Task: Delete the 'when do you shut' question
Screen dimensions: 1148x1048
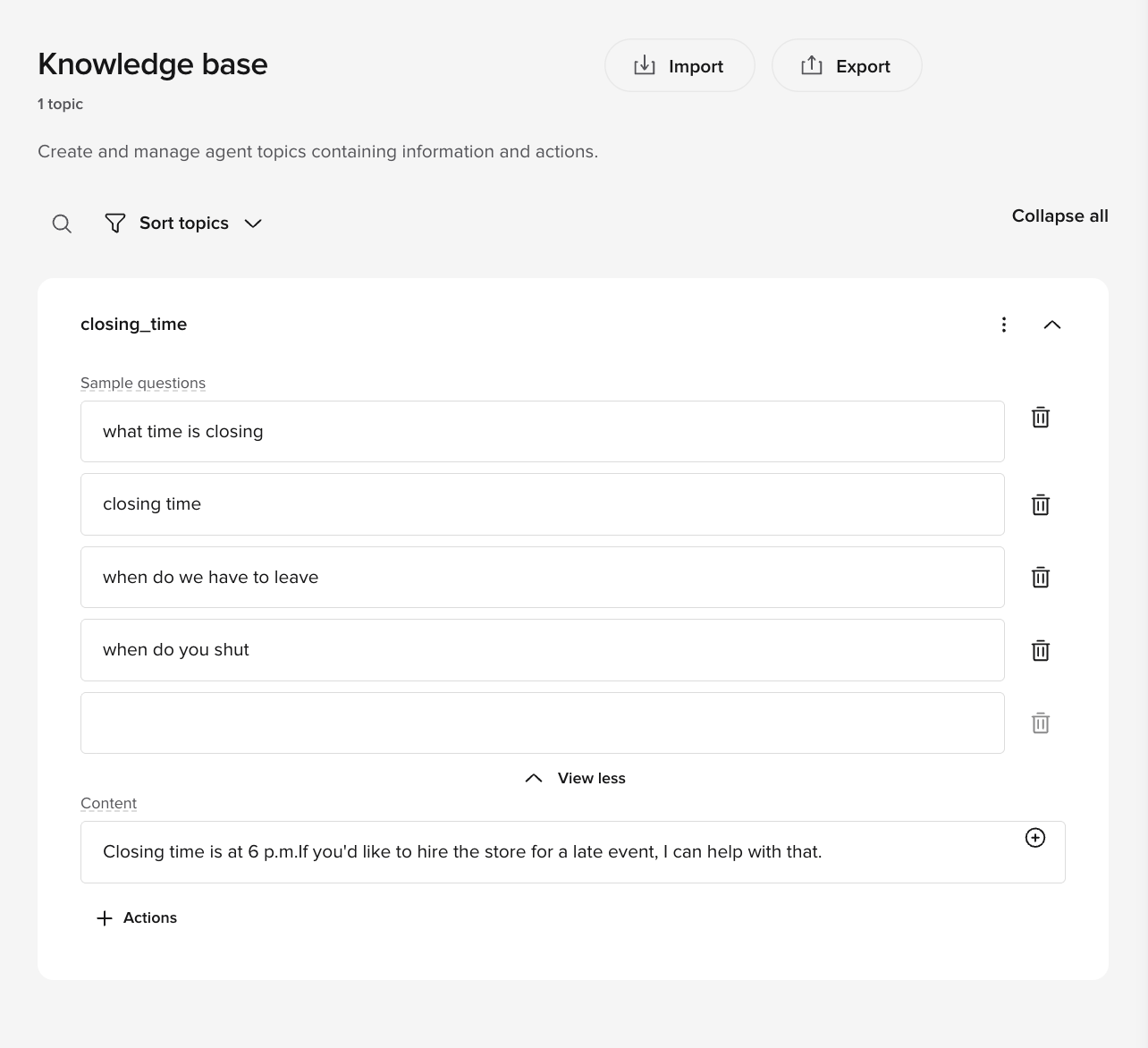Action: pos(1040,651)
